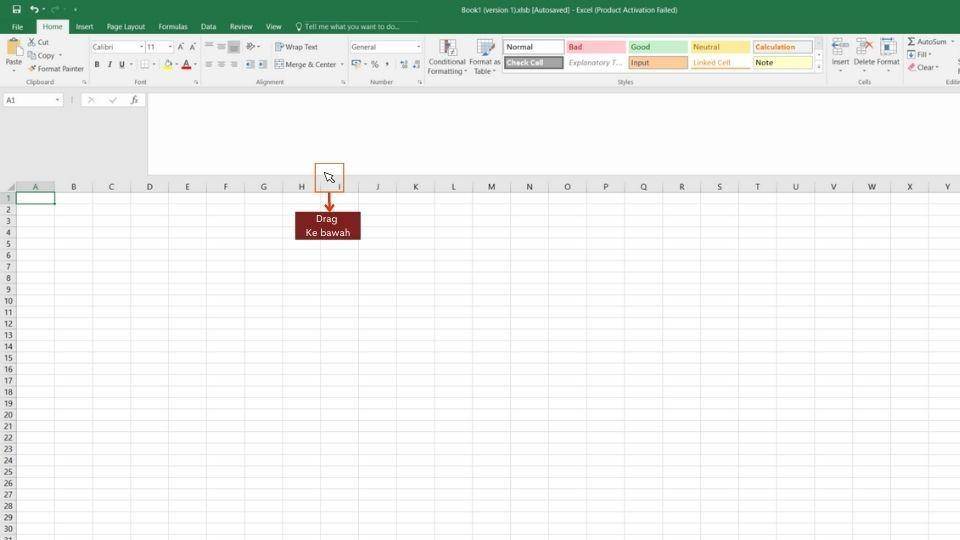Toggle Bottom Align
The height and width of the screenshot is (540, 960).
point(234,47)
